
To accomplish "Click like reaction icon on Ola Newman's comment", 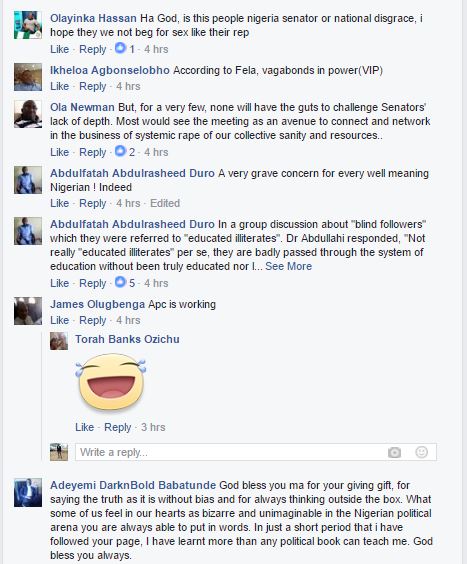I will (121, 151).
